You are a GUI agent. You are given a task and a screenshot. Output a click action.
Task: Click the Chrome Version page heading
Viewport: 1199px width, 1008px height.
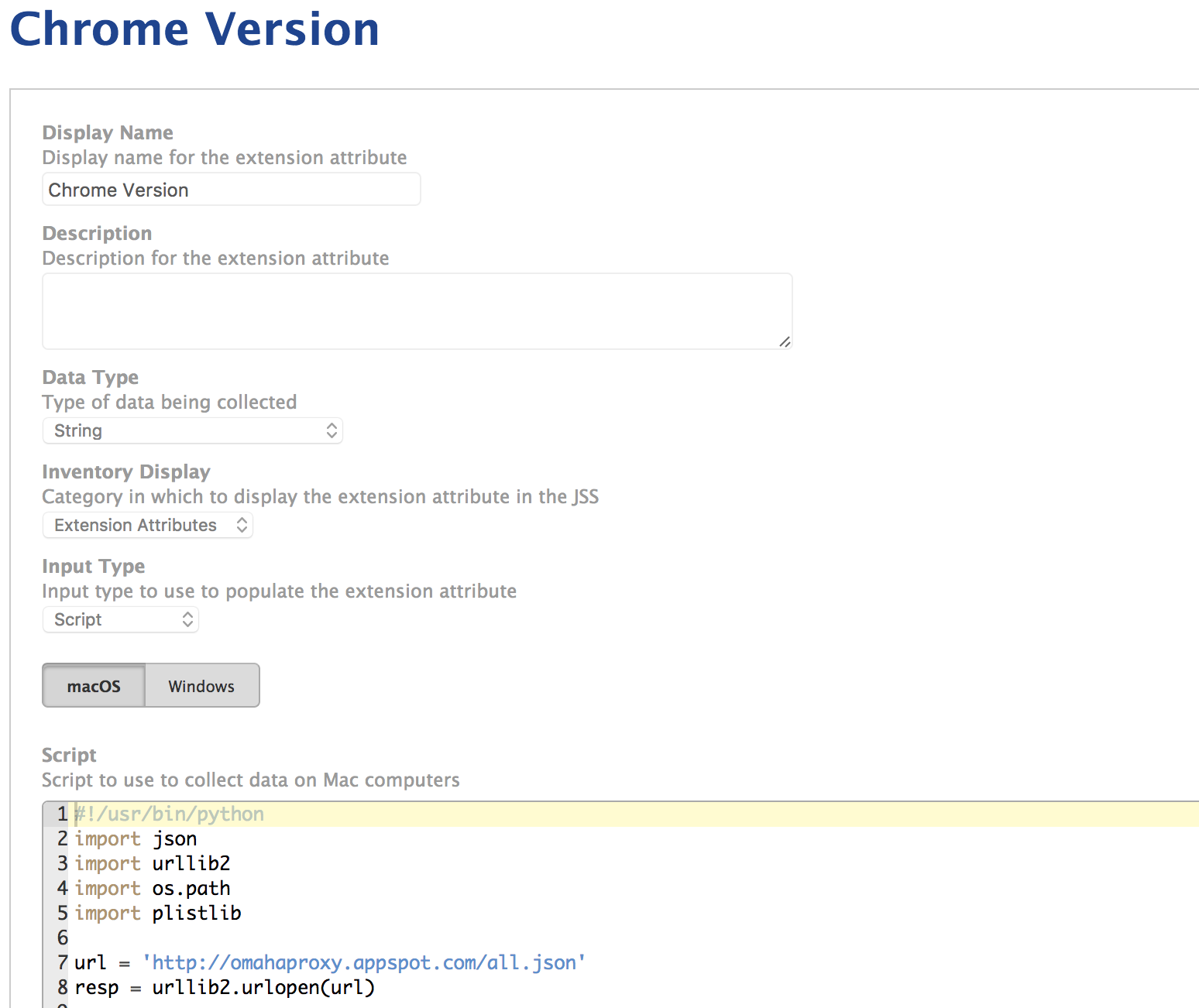point(194,29)
